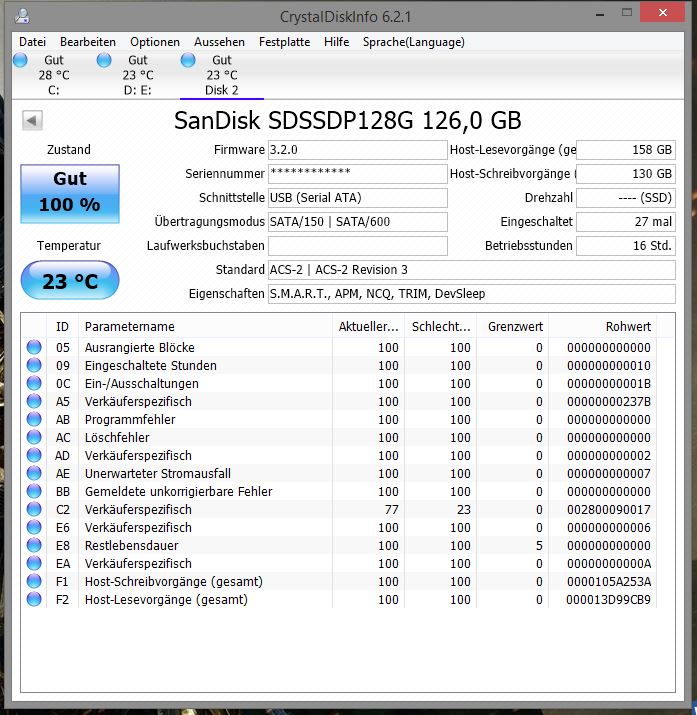Click the 23 °C temperature button
Viewport: 697px width, 715px height.
point(70,280)
